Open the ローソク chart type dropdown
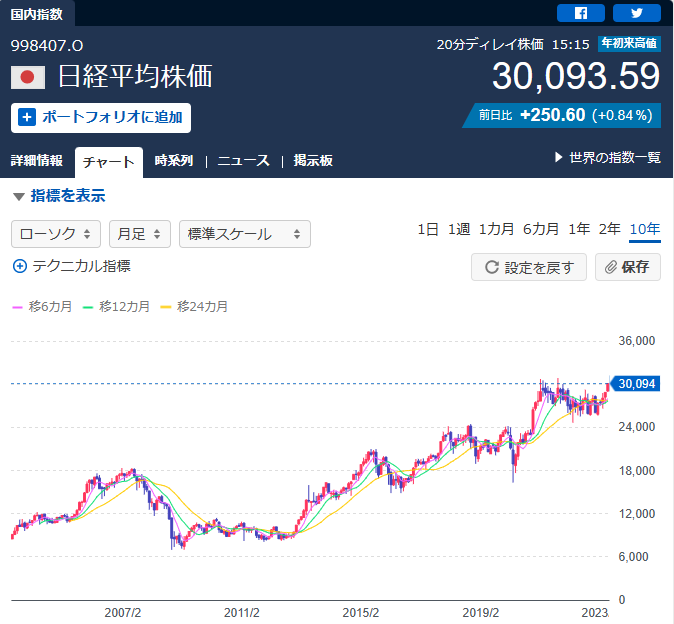The image size is (674, 624). click(56, 234)
